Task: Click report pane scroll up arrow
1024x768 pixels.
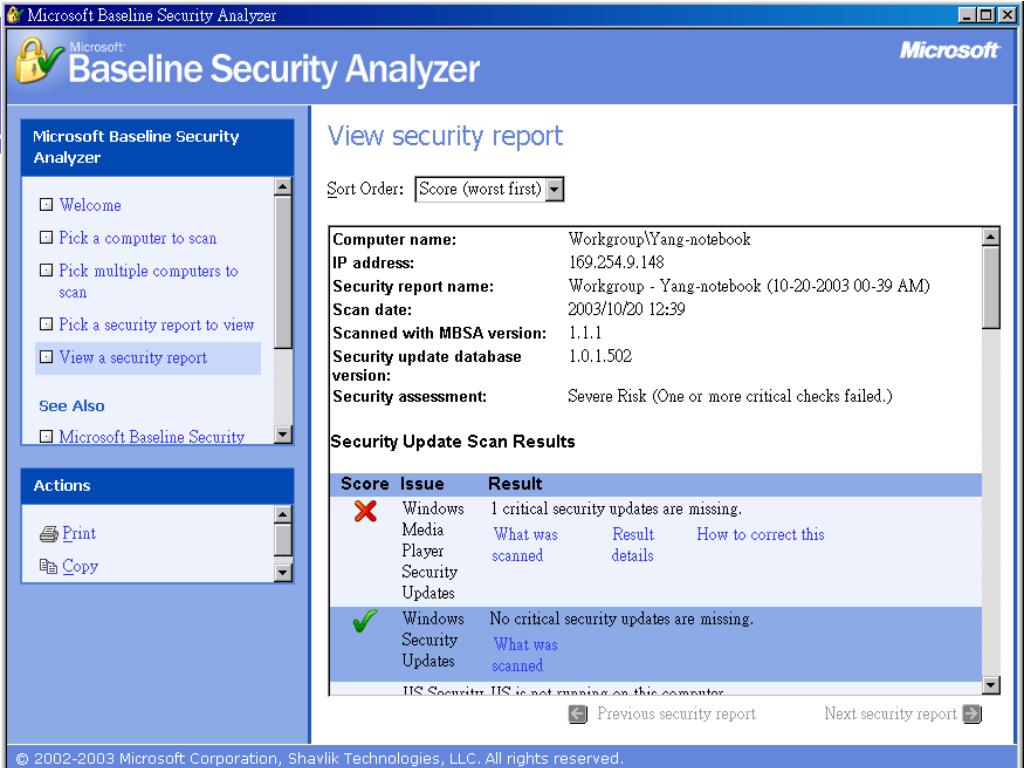Action: coord(991,236)
